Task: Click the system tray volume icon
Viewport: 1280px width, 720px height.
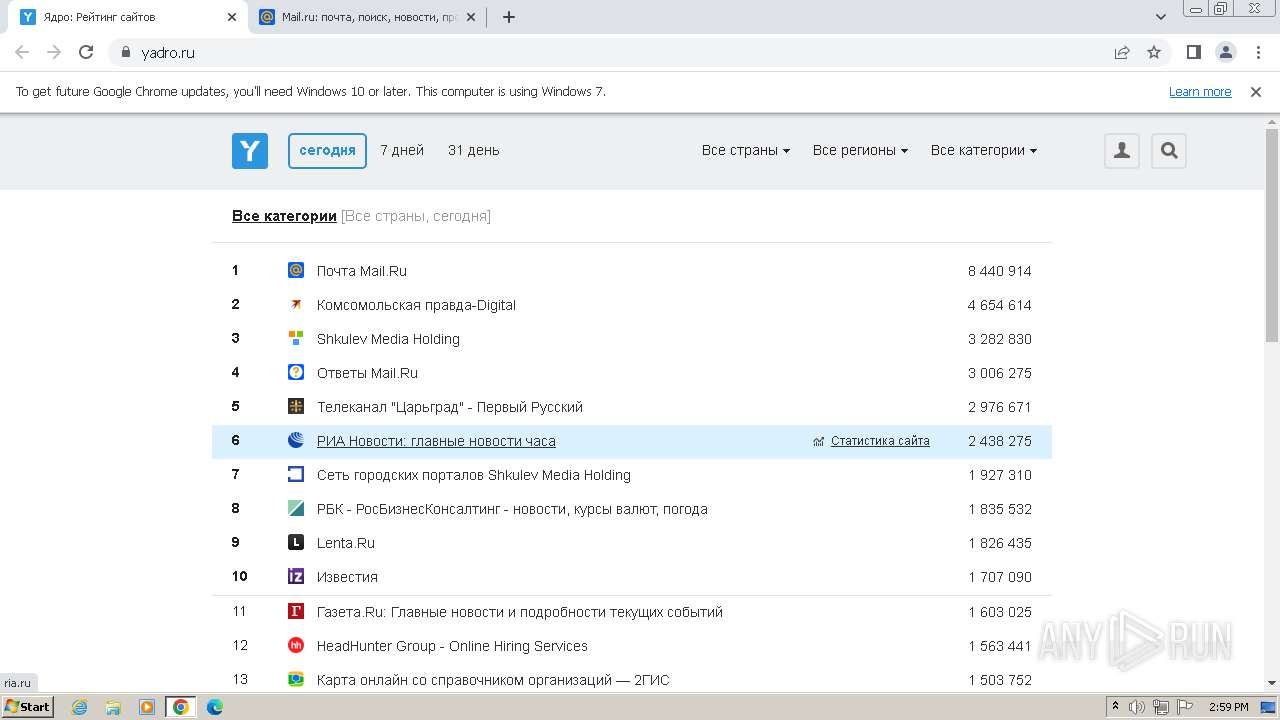Action: point(1137,707)
